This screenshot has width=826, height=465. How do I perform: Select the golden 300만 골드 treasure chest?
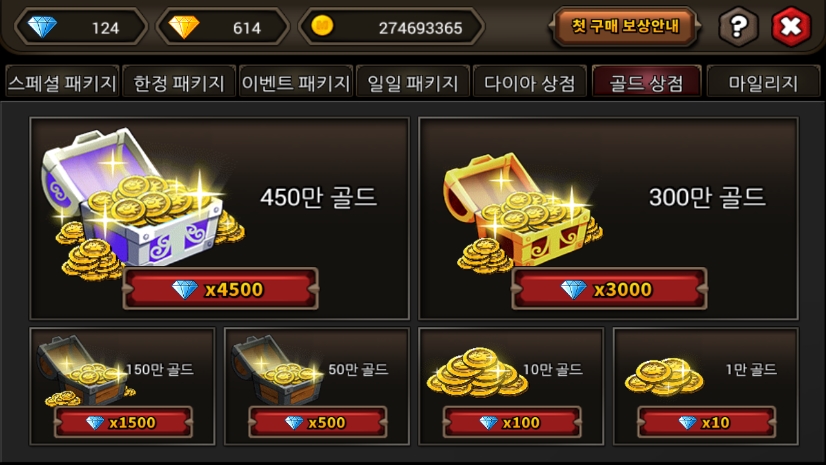(523, 211)
